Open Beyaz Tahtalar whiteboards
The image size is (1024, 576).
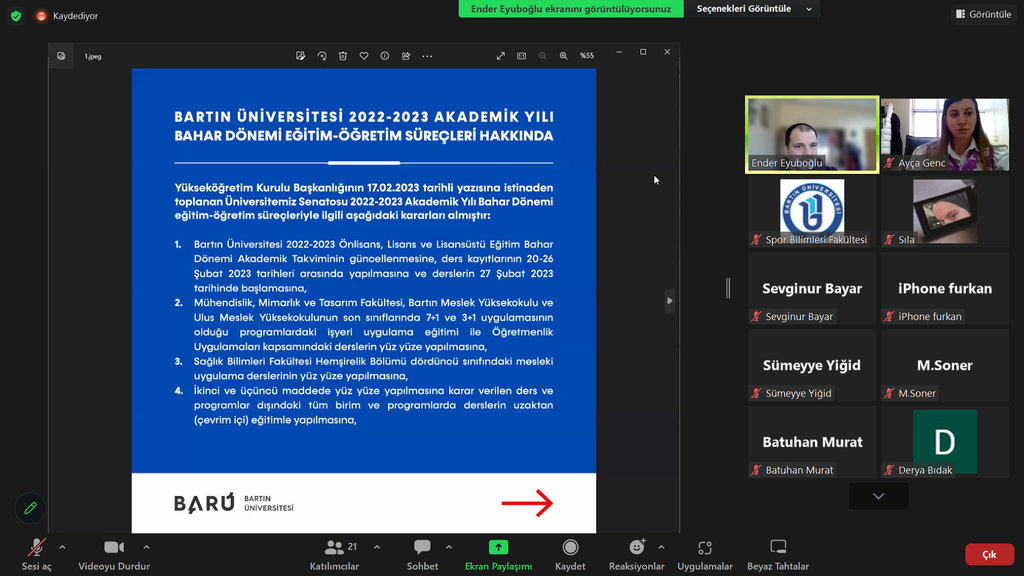coord(777,554)
